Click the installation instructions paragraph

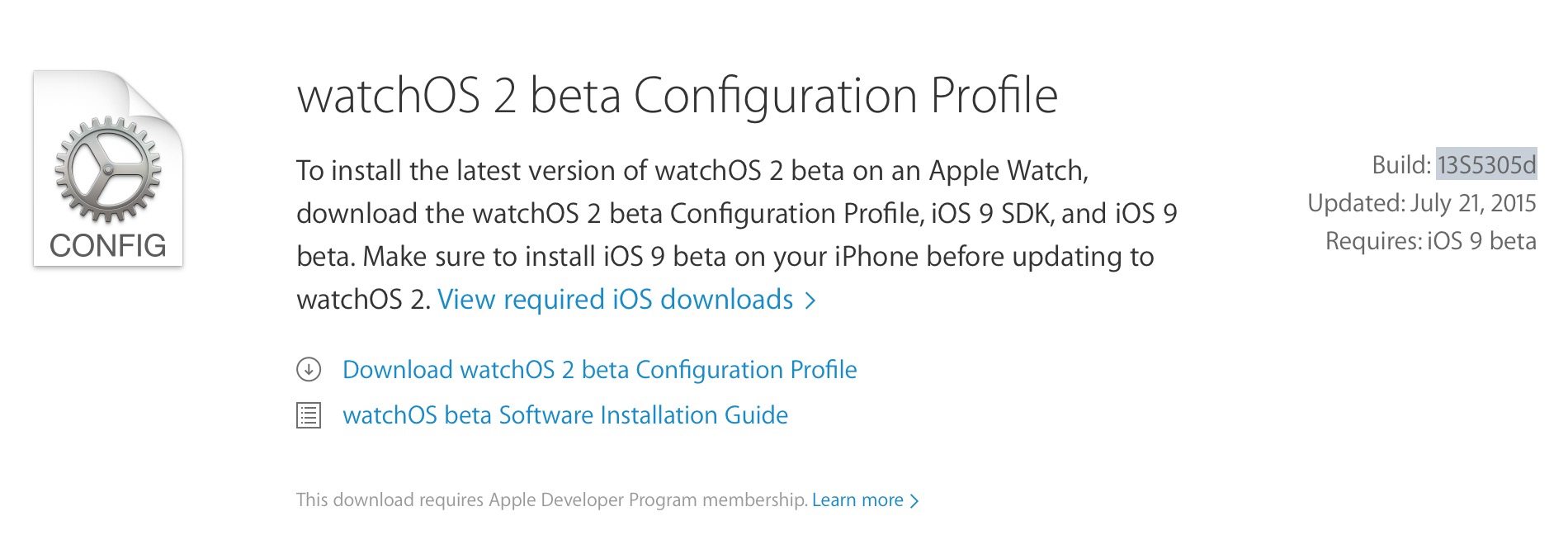pyautogui.click(x=737, y=235)
